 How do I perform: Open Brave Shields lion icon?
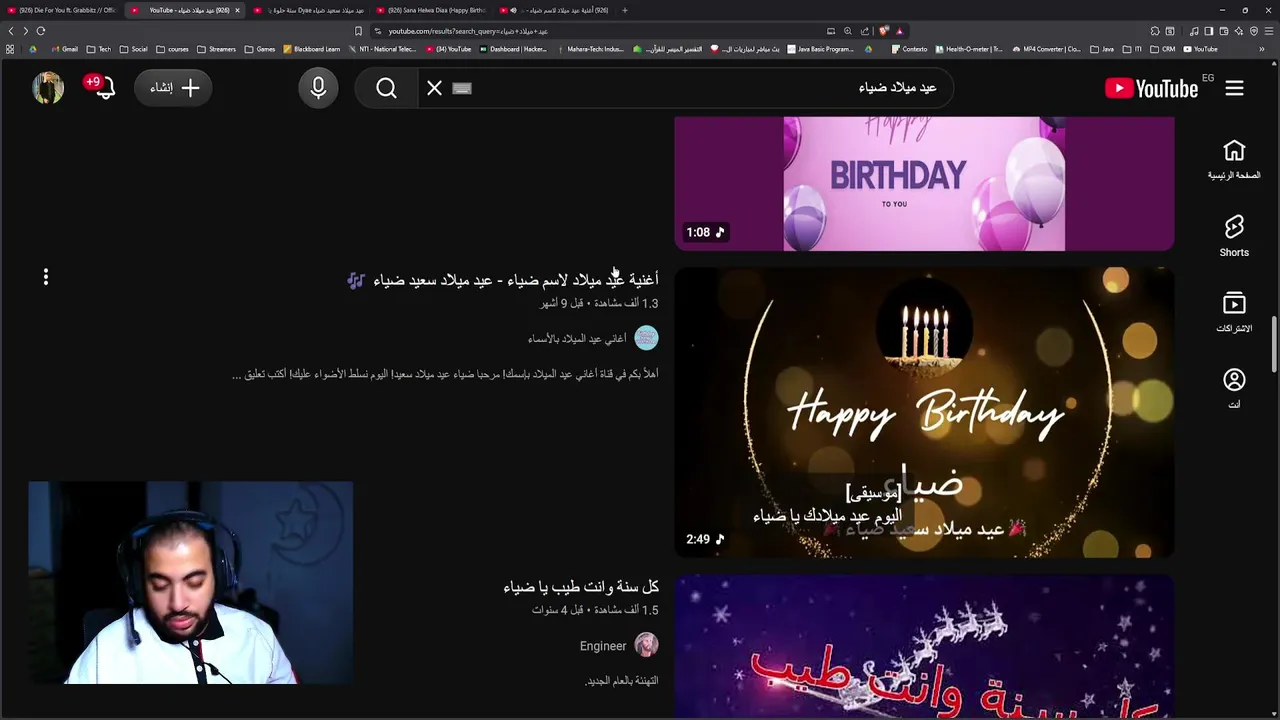(884, 31)
